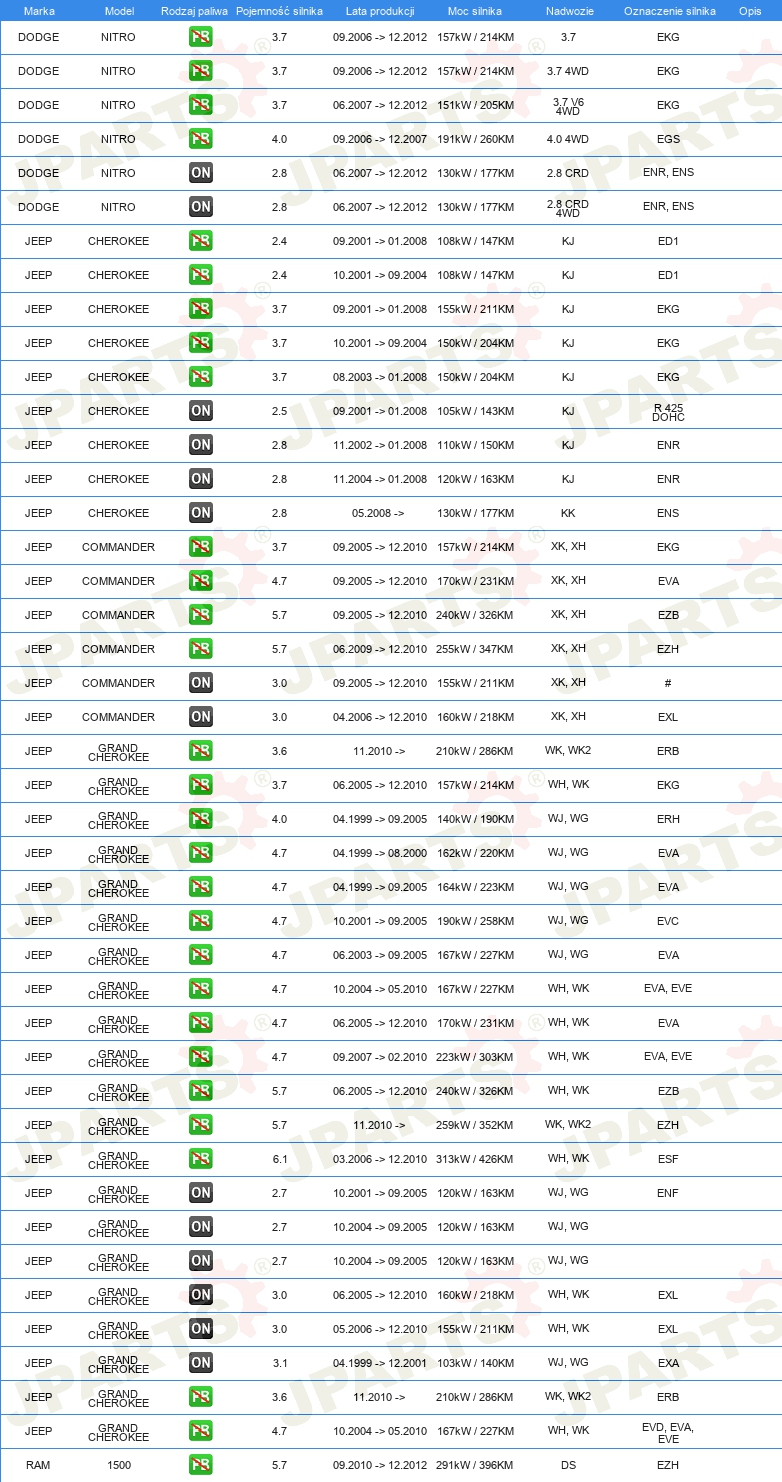Screen dimensions: 782x1482
Task: Click petrol icon for Grand Cherokee 4.7 223kW
Action: [201, 1057]
